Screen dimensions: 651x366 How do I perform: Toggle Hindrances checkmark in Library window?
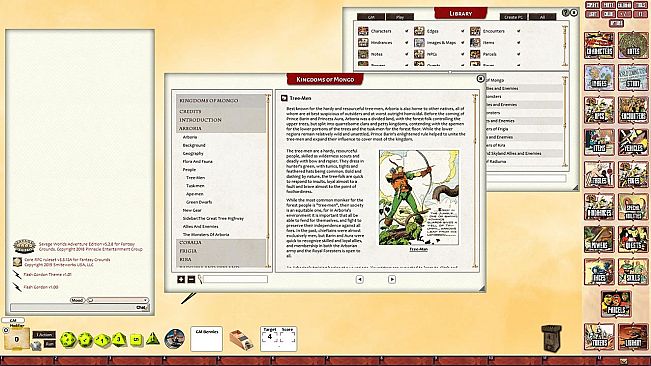(x=406, y=42)
